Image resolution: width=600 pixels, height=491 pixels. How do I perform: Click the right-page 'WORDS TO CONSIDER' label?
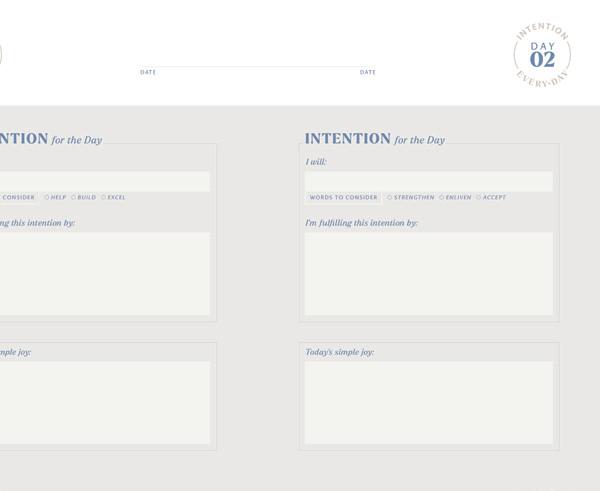point(343,197)
